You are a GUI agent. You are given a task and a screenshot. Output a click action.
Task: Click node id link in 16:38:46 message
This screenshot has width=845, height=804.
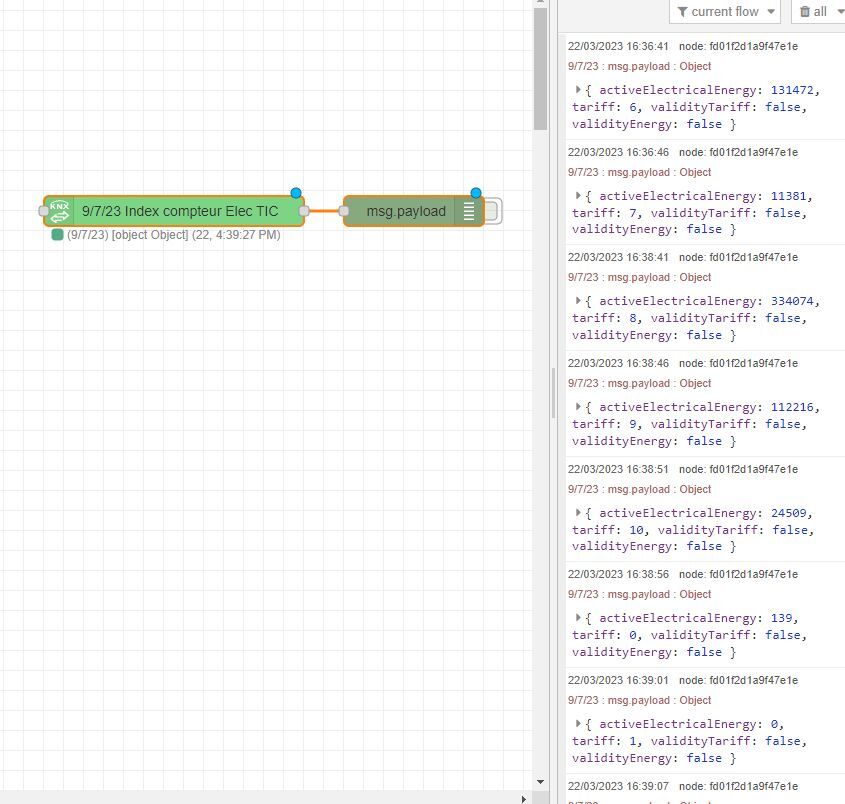(x=738, y=364)
